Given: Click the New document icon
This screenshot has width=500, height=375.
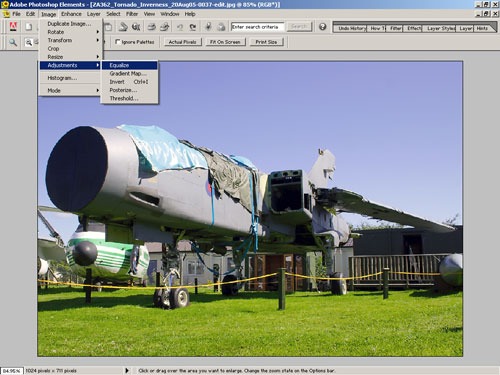Looking at the screenshot, I should pos(29,27).
